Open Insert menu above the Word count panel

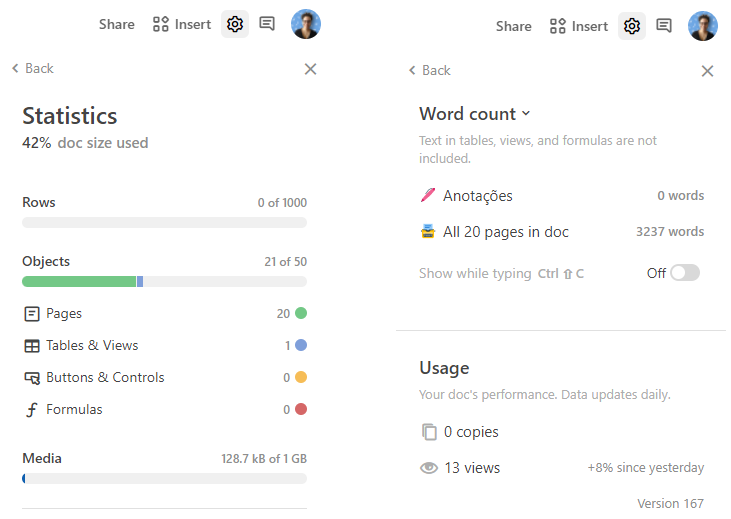(x=579, y=26)
